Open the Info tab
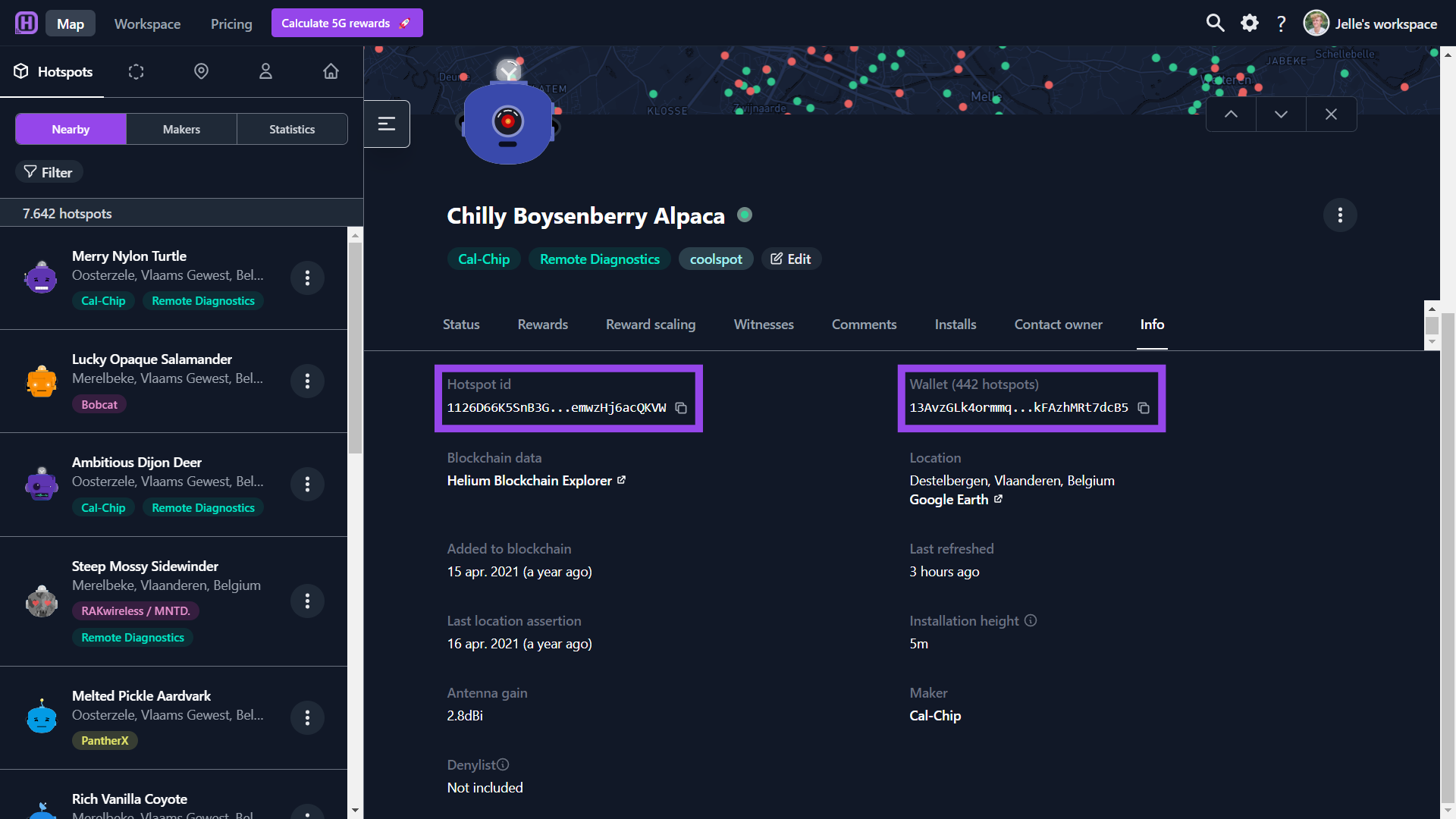The width and height of the screenshot is (1456, 819). click(1152, 325)
